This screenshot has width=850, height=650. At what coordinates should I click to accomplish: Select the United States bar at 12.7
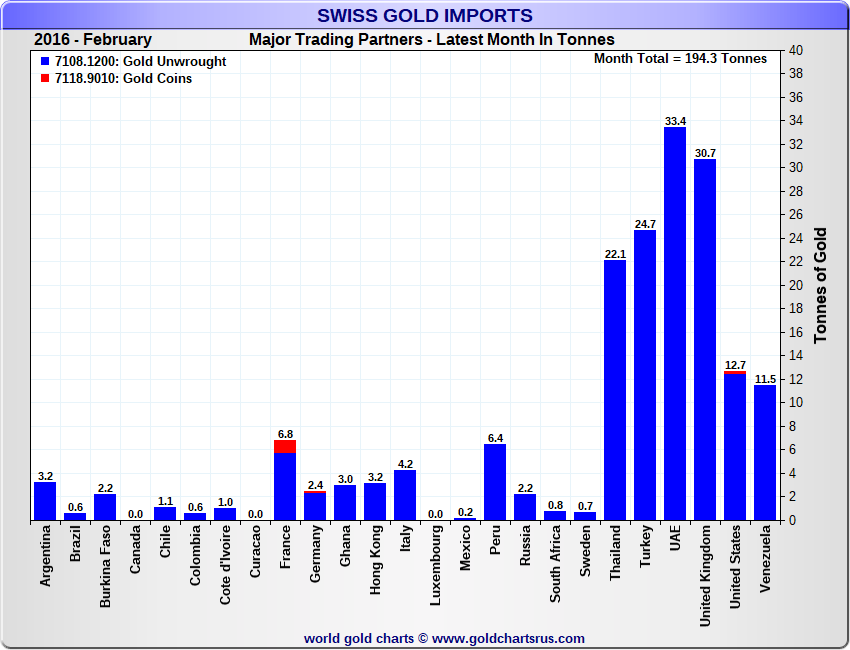pyautogui.click(x=735, y=447)
